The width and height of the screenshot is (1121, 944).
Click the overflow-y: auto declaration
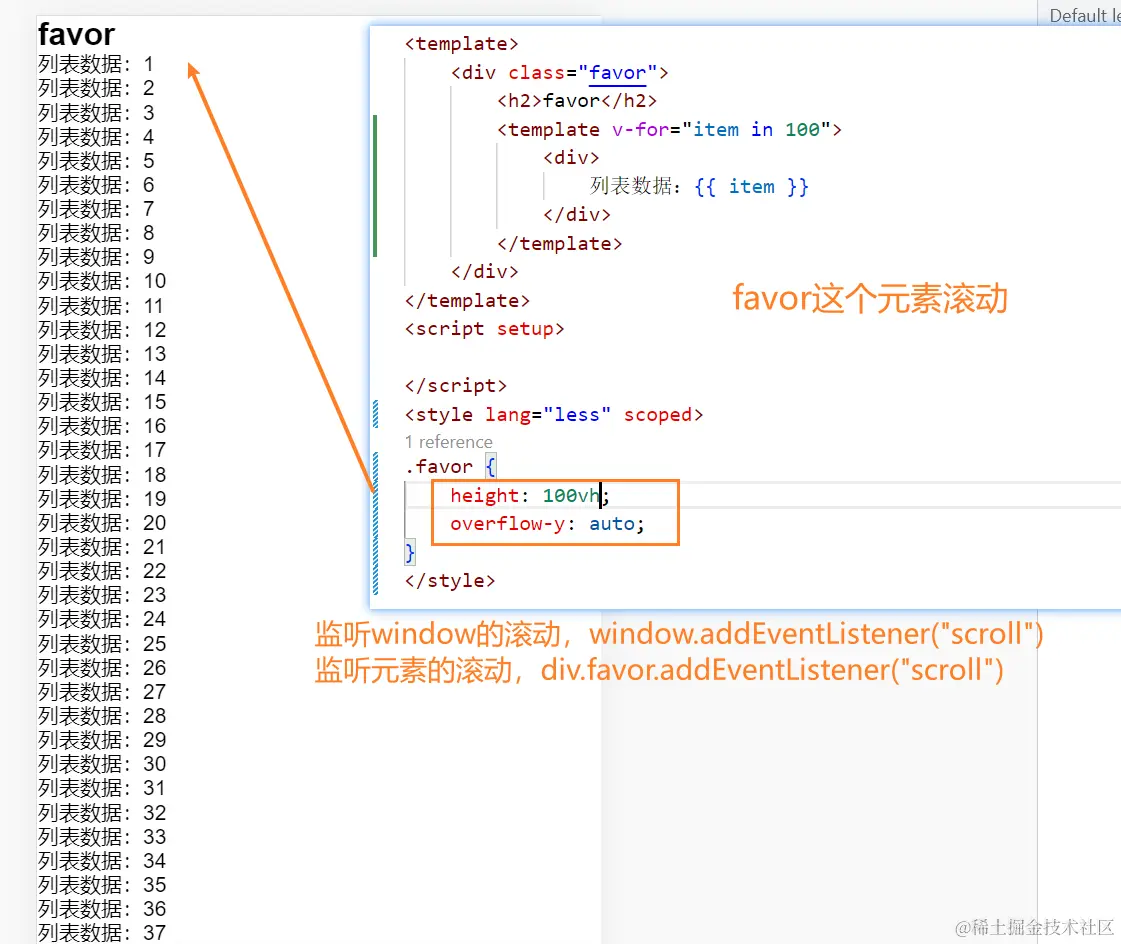(x=548, y=524)
